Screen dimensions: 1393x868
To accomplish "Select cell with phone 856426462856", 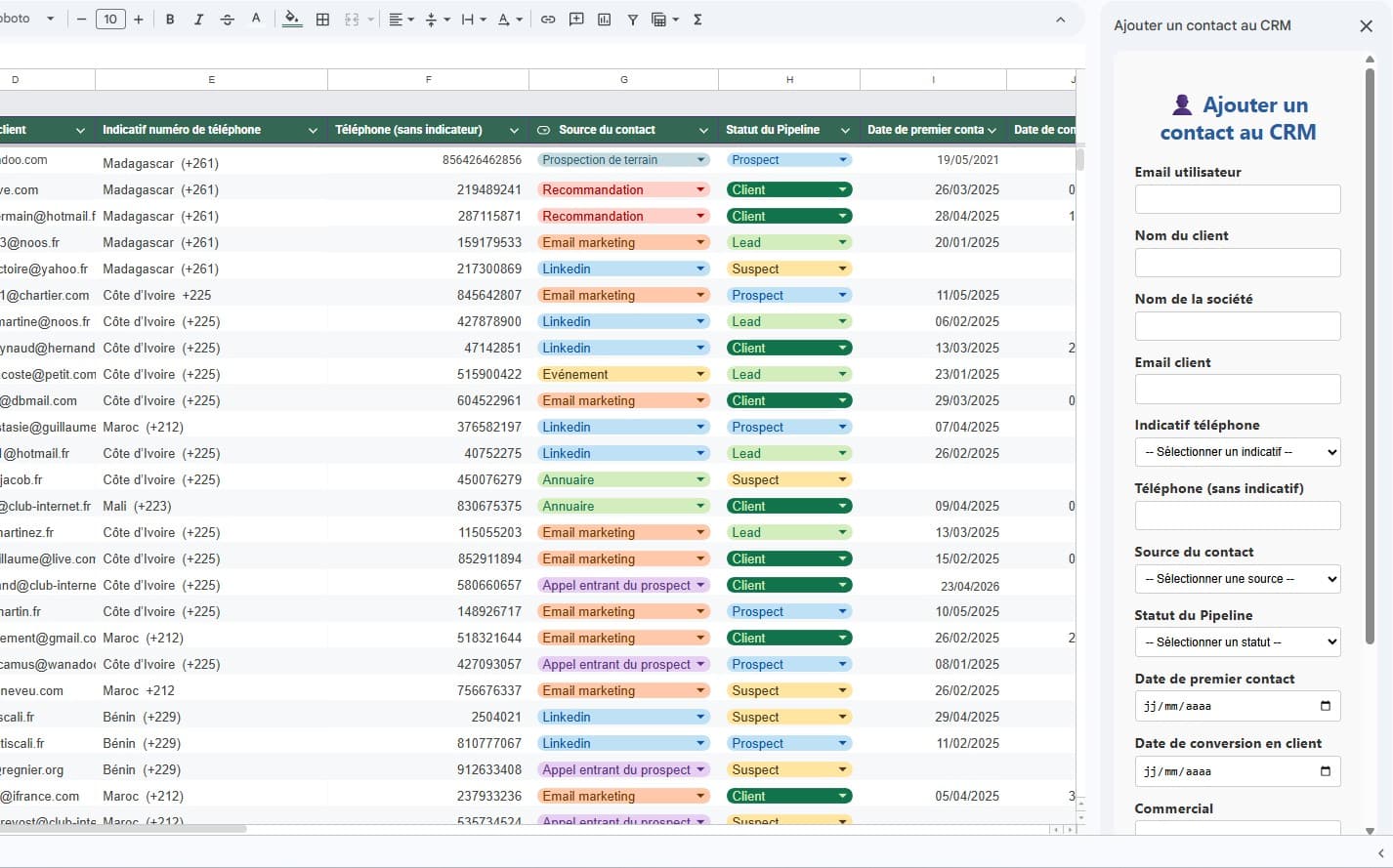I will 428,160.
